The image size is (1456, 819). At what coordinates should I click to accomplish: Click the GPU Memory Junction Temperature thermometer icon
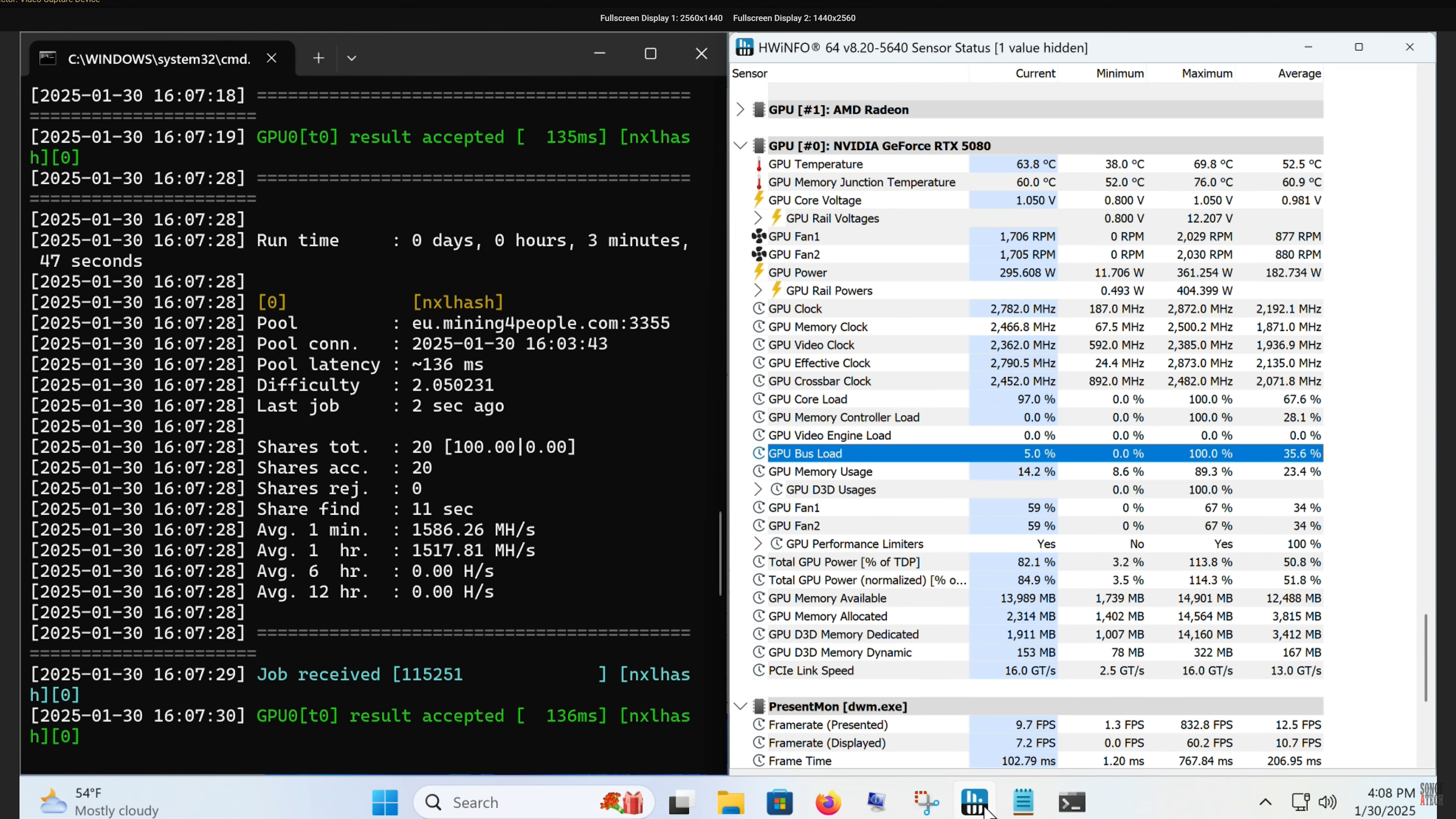[x=758, y=182]
